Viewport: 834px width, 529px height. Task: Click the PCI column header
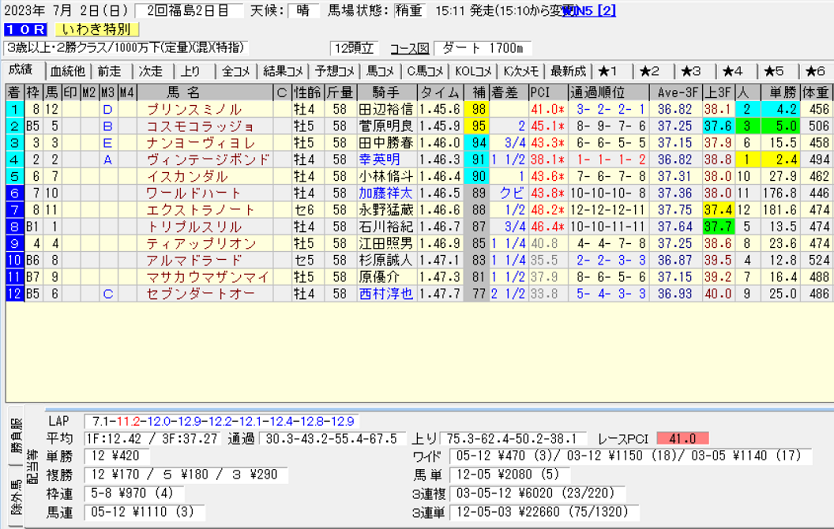pos(541,92)
